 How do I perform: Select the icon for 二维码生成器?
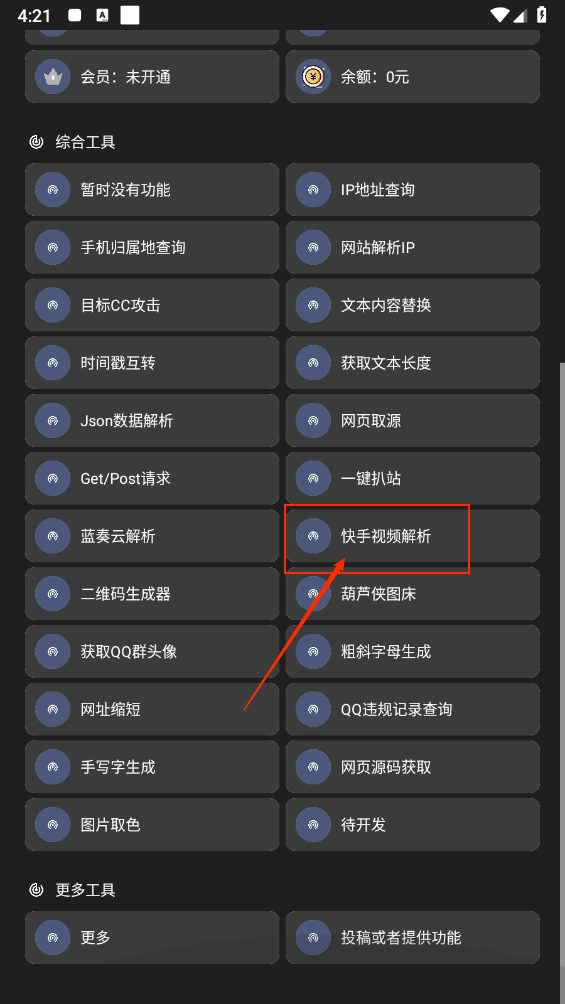[53, 594]
